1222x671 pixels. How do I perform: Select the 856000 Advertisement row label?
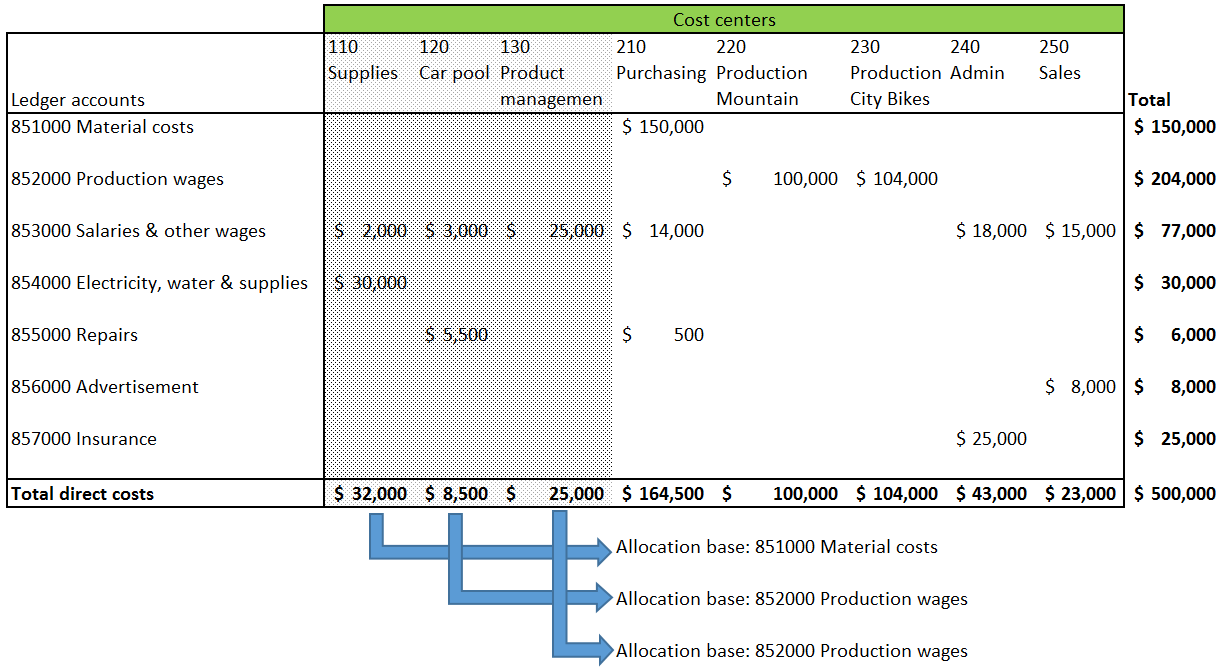coord(105,387)
